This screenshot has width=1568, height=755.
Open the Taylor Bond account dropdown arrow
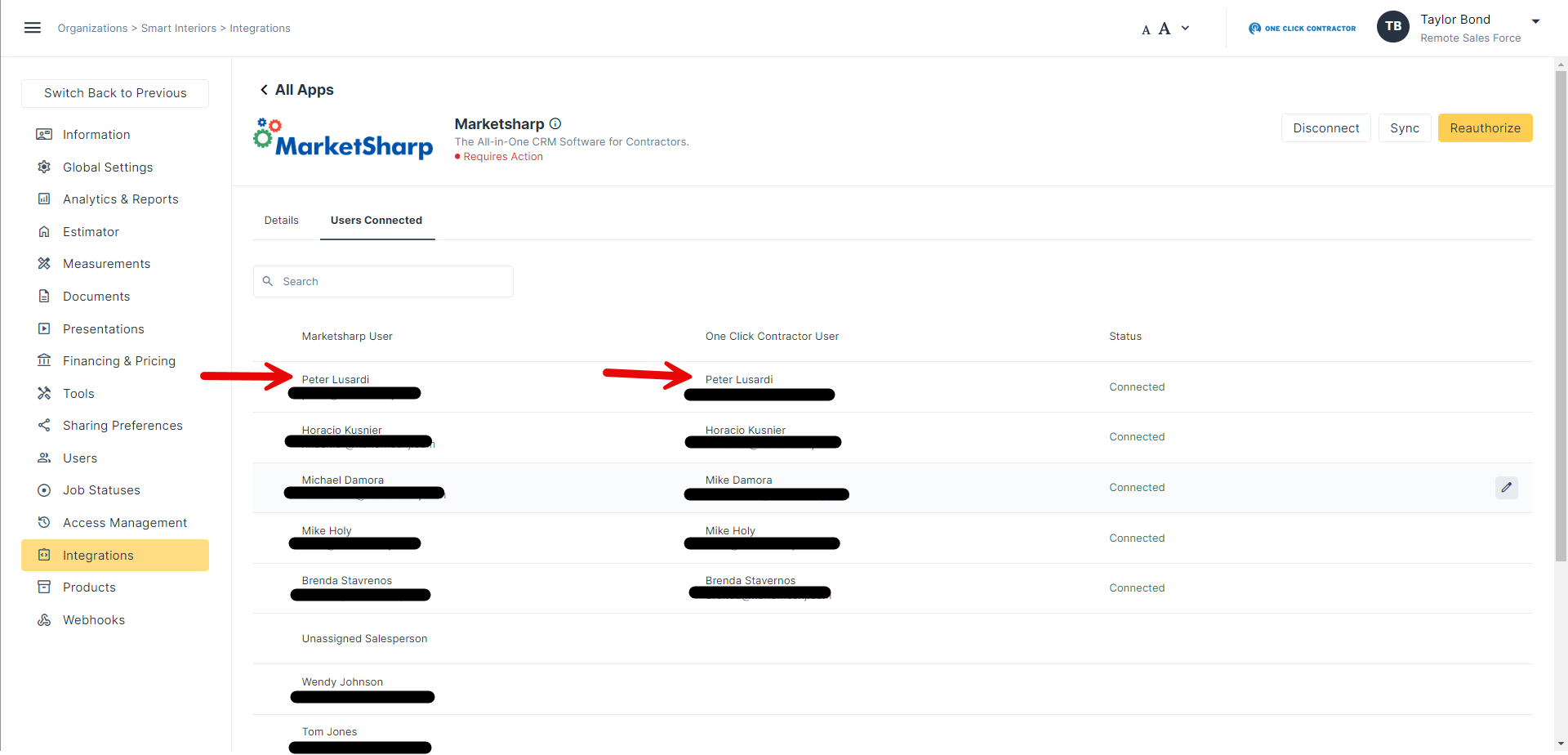click(x=1535, y=21)
